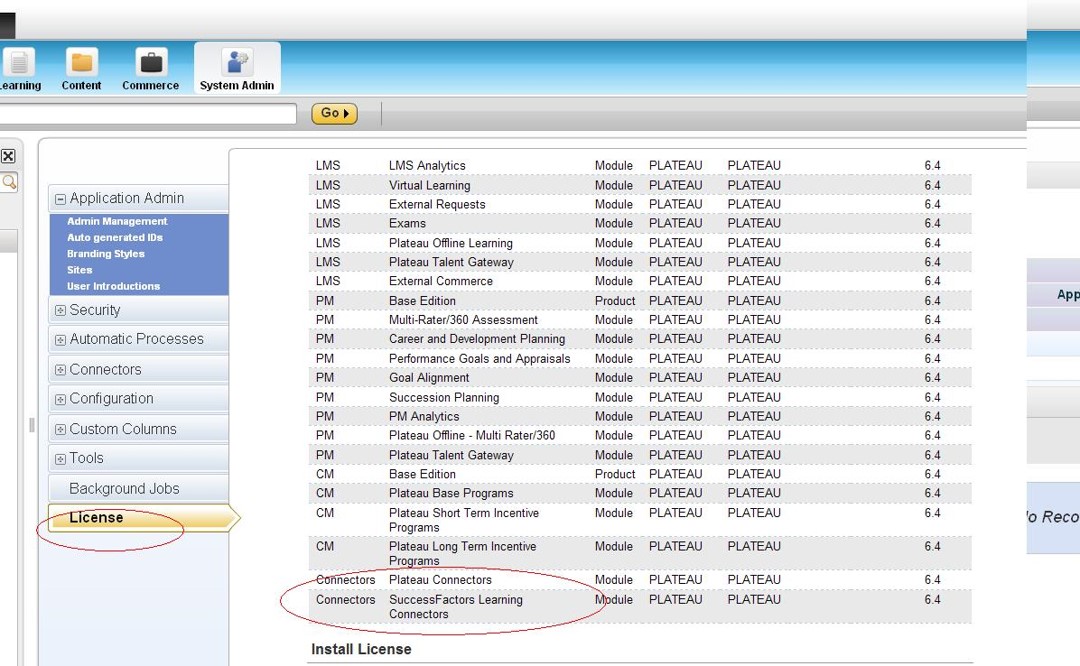This screenshot has height=666, width=1080.
Task: Click Base Edition in the CM rows
Action: pos(422,474)
